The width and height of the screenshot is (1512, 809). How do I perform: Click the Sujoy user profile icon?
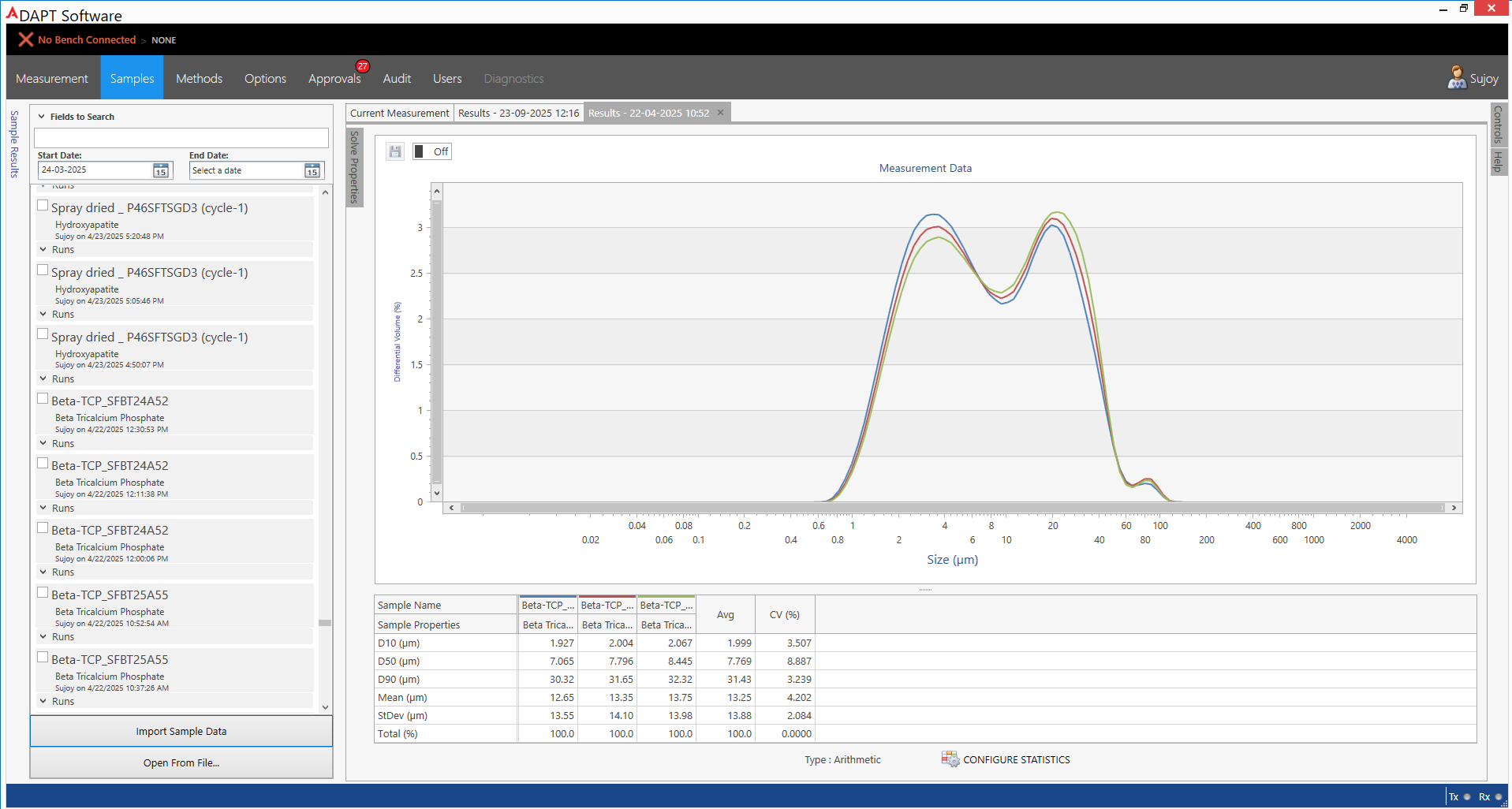pyautogui.click(x=1456, y=78)
